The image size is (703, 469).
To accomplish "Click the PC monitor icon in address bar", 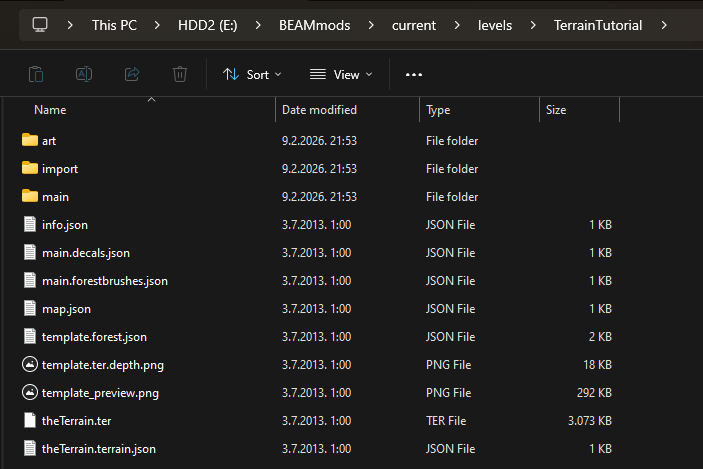I will point(40,25).
